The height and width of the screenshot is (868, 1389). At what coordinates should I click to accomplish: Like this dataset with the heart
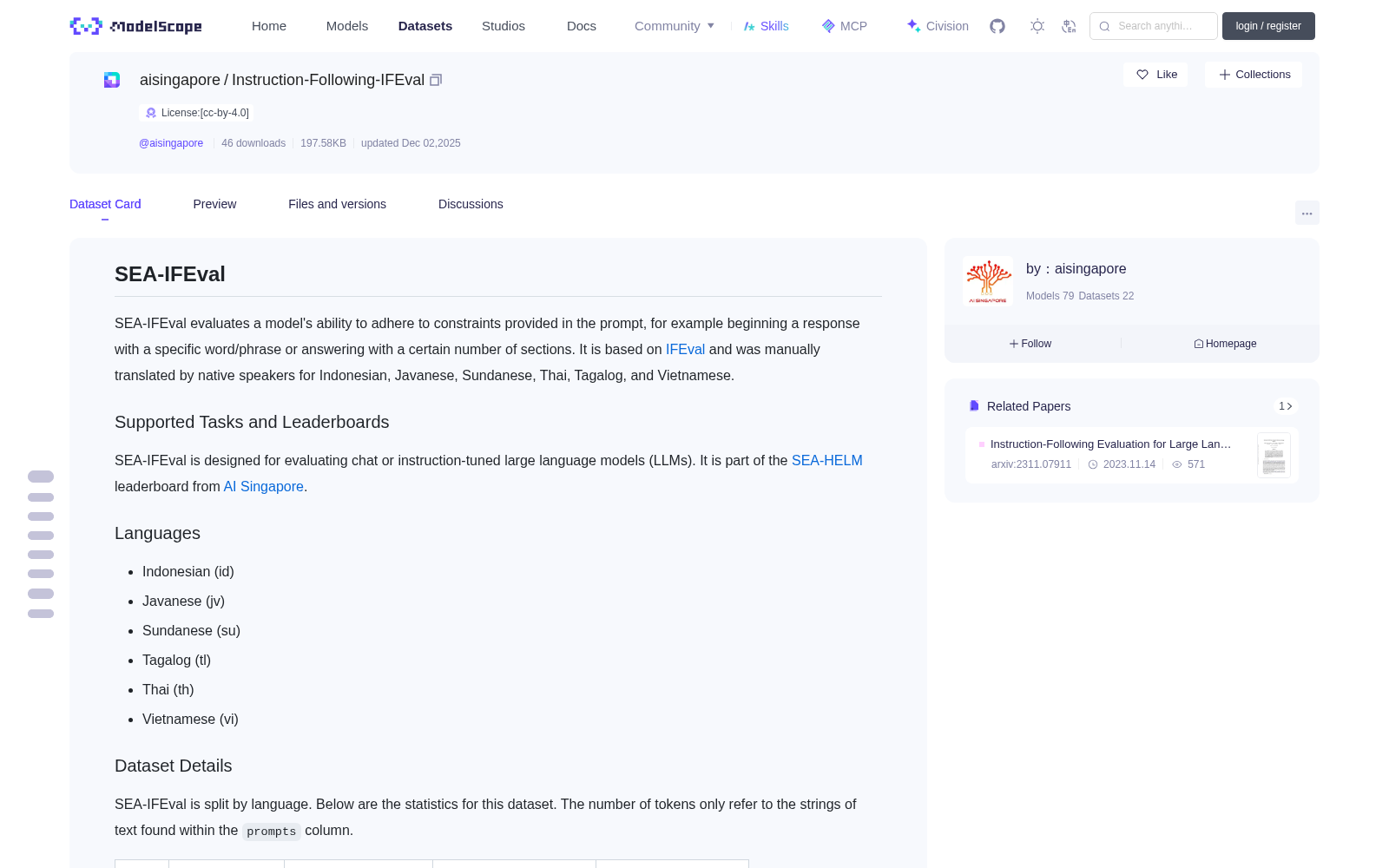[1155, 75]
